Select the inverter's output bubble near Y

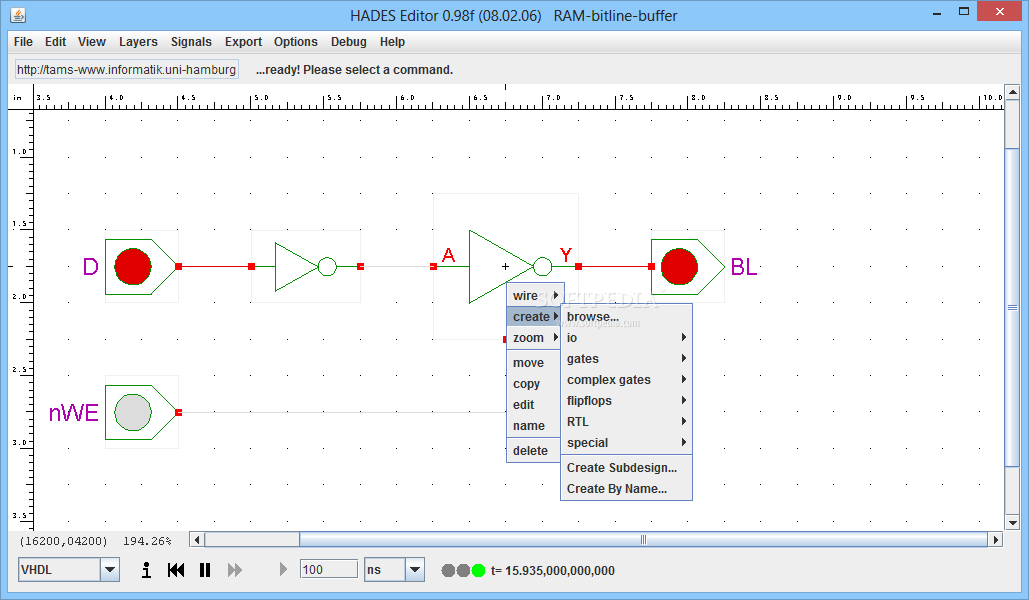[x=543, y=267]
